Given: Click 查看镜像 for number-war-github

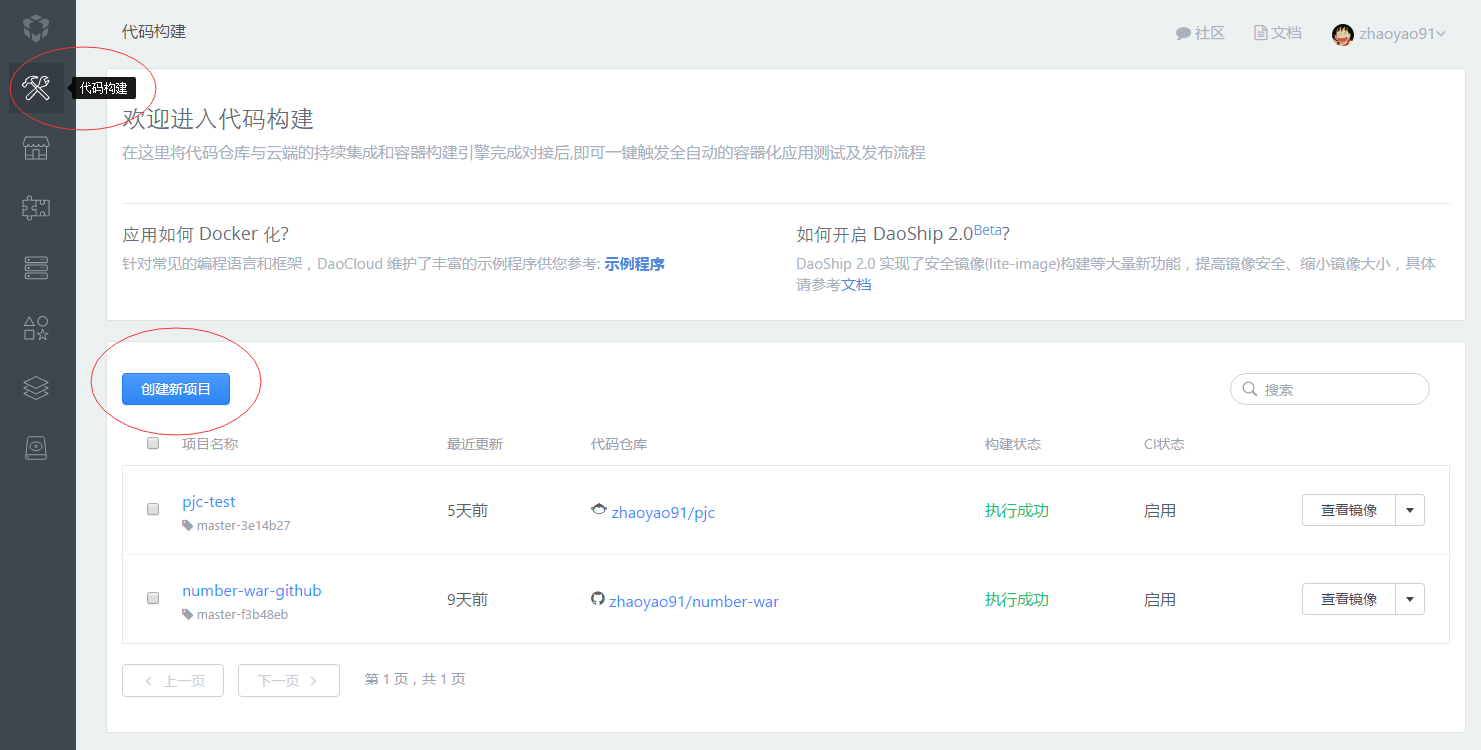Looking at the screenshot, I should (x=1349, y=599).
